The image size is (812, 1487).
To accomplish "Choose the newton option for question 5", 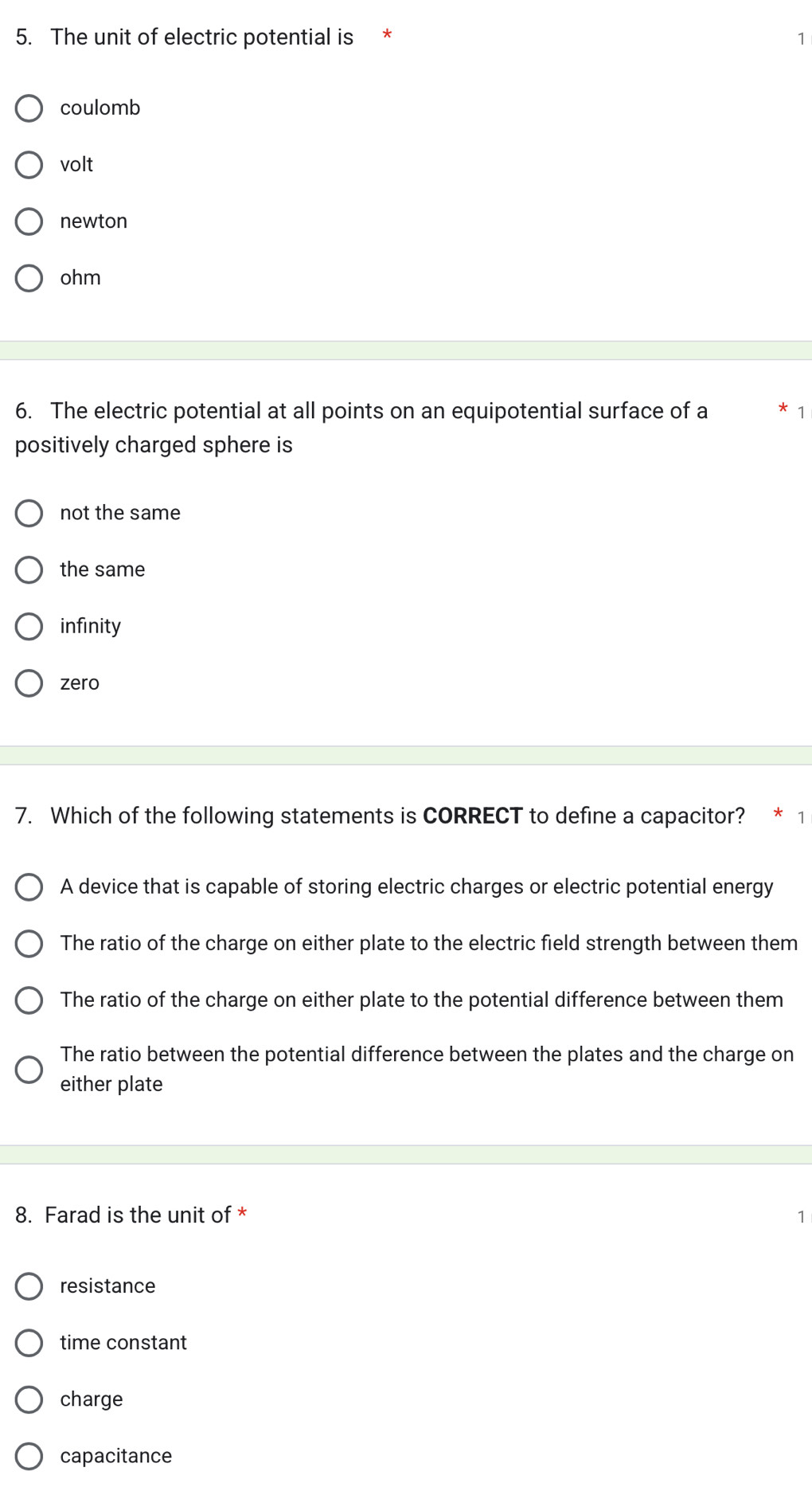I will click(x=29, y=221).
